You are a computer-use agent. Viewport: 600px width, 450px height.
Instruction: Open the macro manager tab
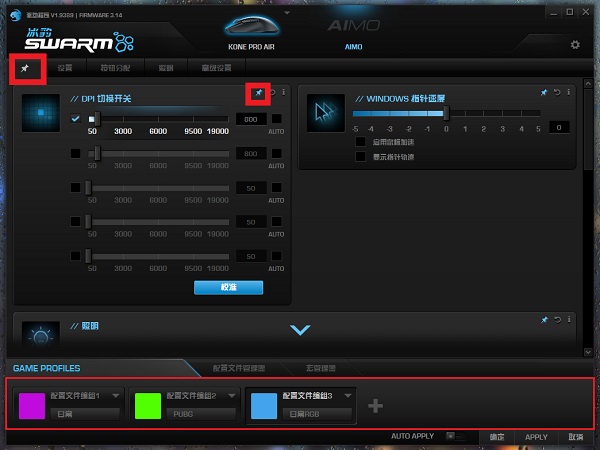321,368
